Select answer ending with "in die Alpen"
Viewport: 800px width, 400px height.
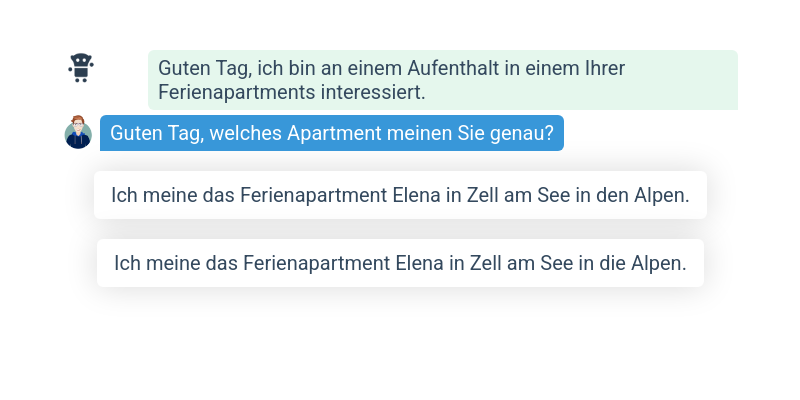click(x=400, y=263)
